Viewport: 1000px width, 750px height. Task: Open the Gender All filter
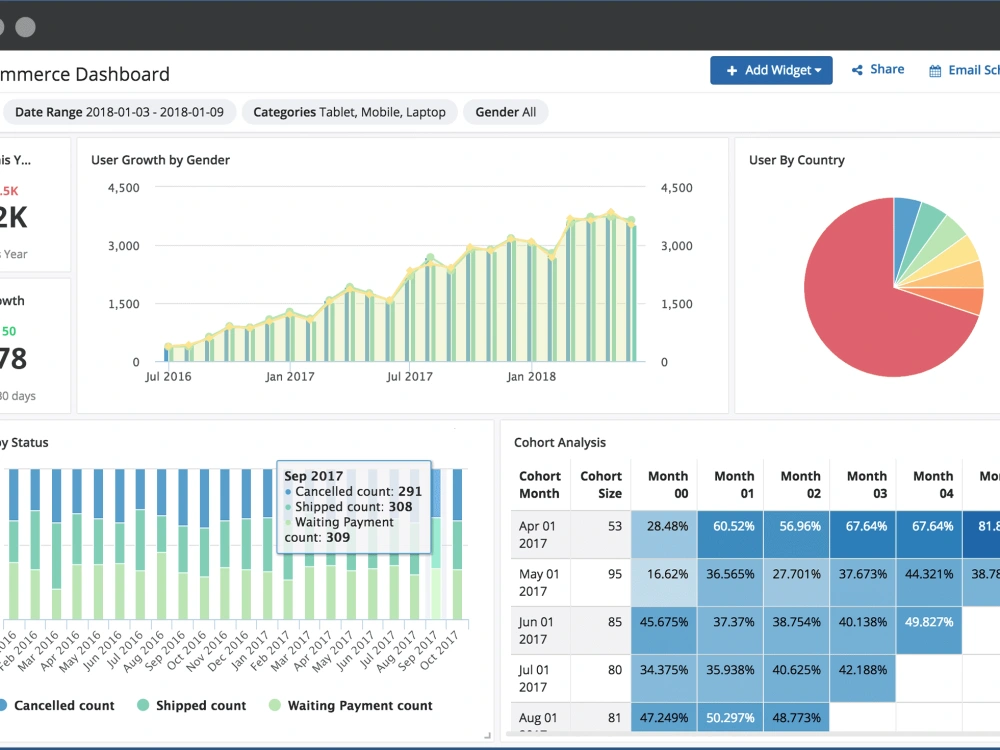pyautogui.click(x=506, y=112)
